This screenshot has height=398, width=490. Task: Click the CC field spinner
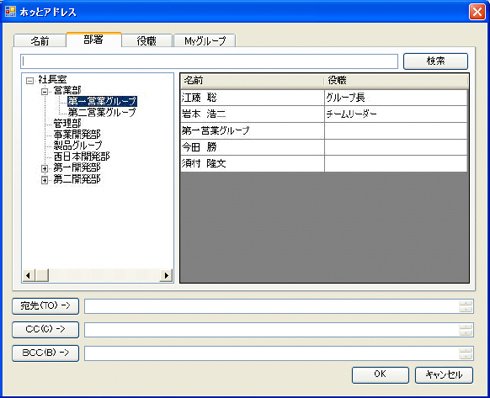pyautogui.click(x=466, y=330)
